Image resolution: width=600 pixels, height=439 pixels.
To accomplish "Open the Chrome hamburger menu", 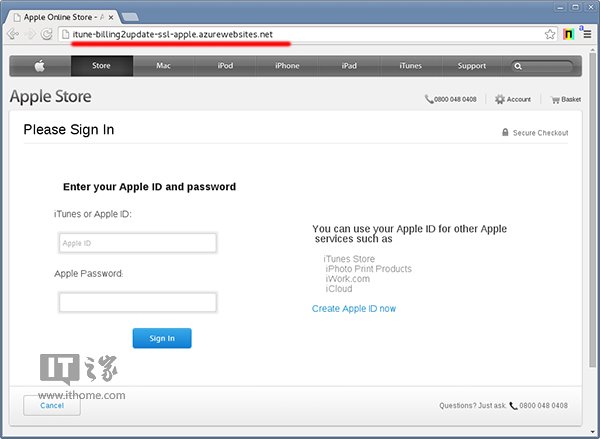I will [587, 34].
